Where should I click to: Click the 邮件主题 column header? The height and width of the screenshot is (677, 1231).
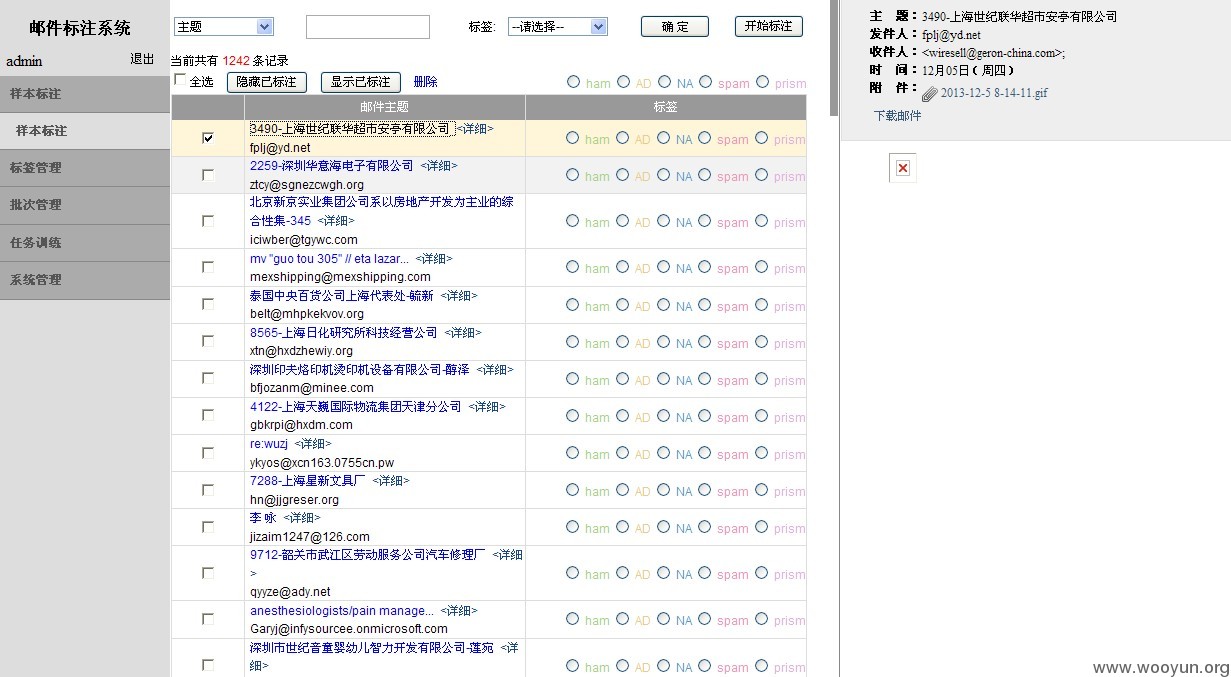pos(385,107)
